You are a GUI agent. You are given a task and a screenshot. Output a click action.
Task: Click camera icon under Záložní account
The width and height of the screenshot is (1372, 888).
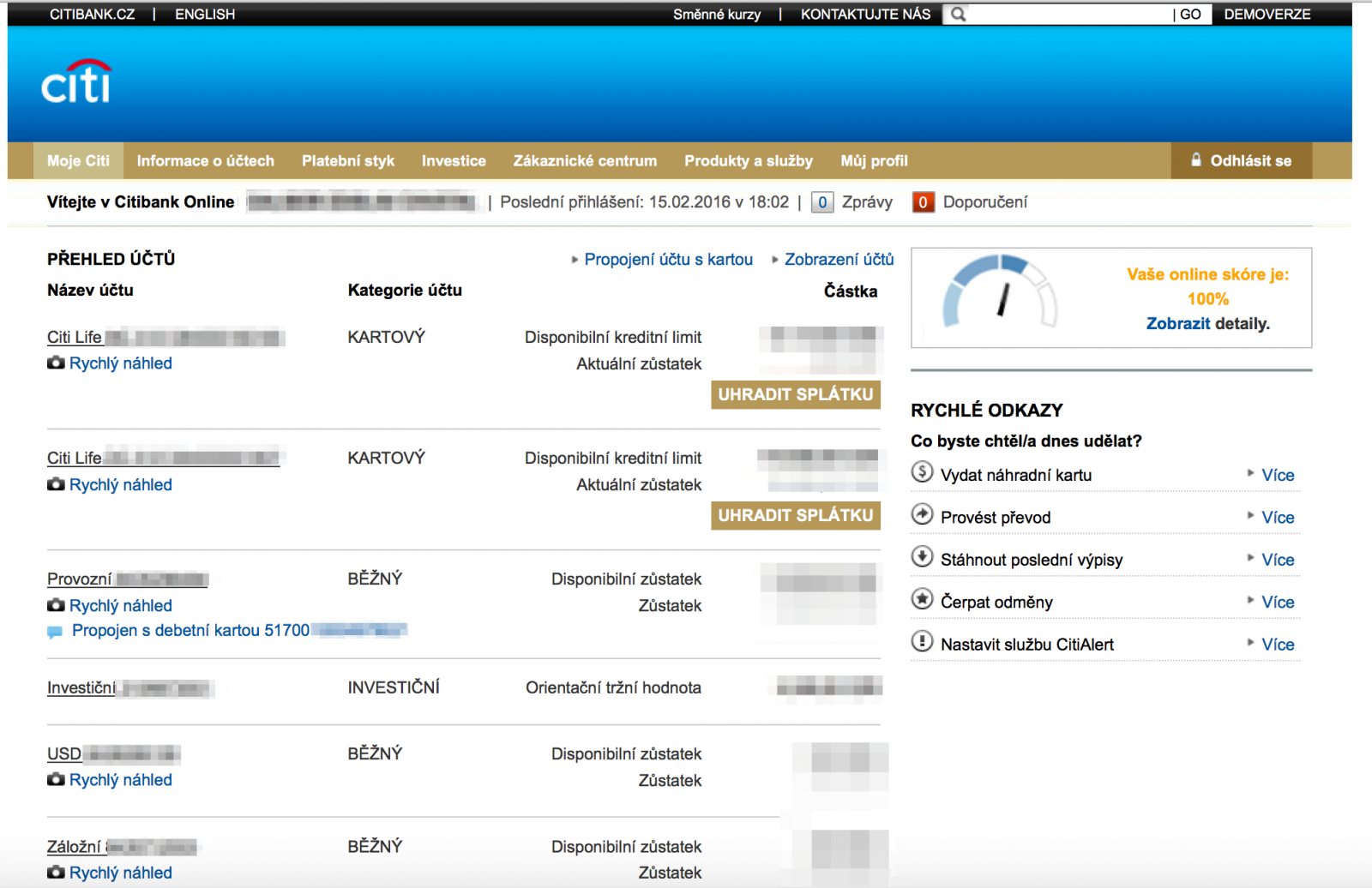[56, 872]
